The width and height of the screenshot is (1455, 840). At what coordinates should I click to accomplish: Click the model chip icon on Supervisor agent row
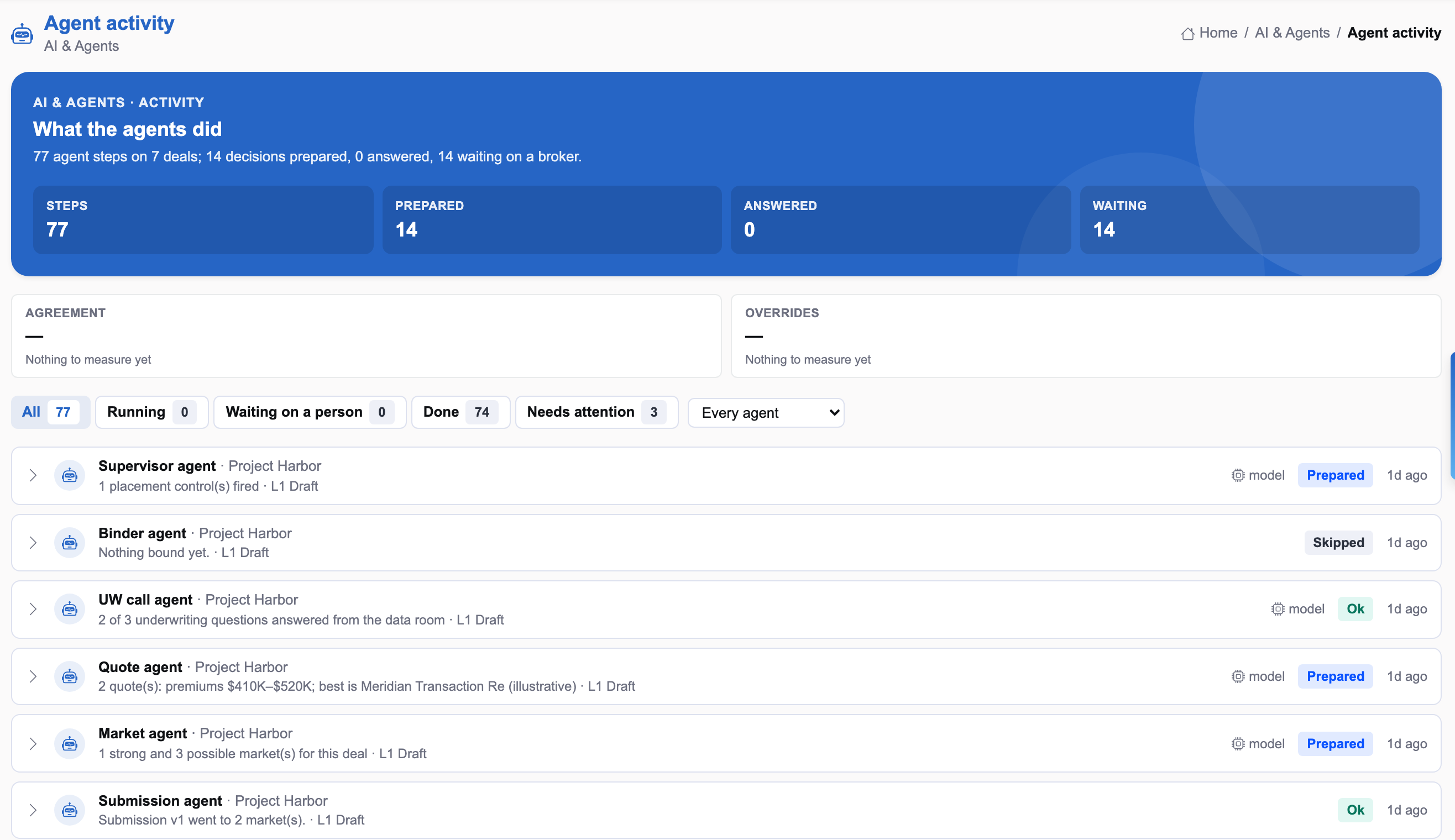tap(1238, 475)
